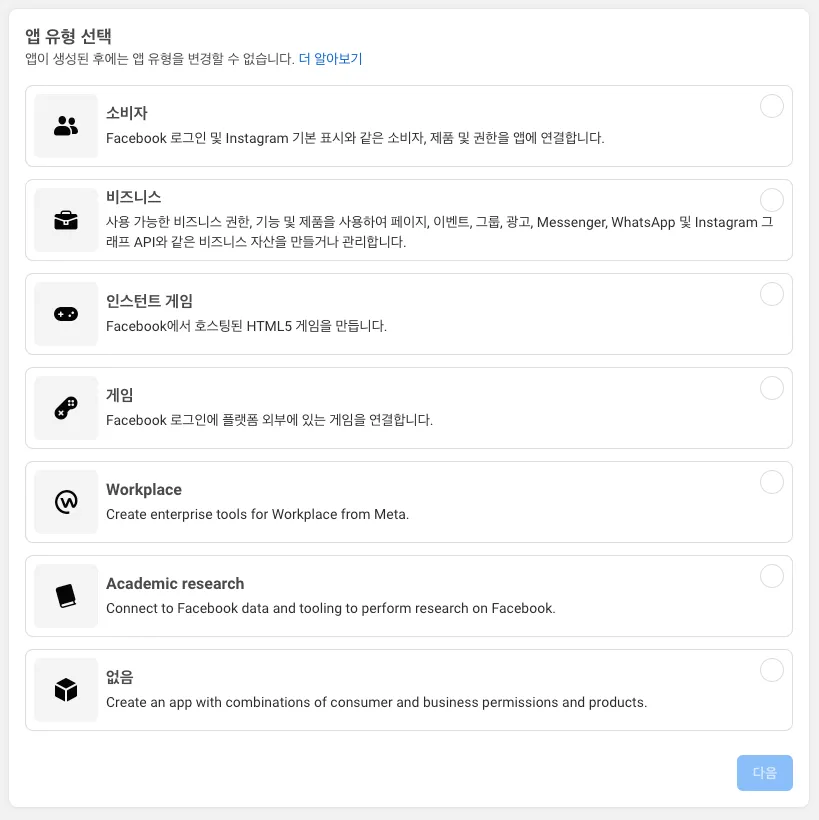Choose the 게임 radio button

pyautogui.click(x=772, y=388)
